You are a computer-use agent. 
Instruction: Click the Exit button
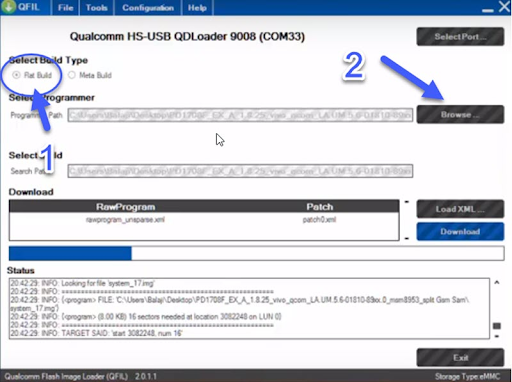pos(460,358)
